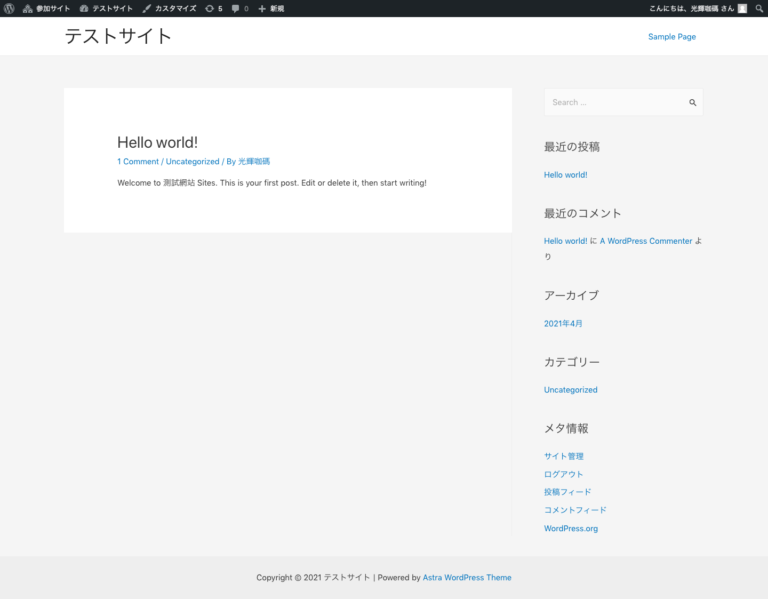The width and height of the screenshot is (768, 599).
Task: Open the サイト管理 site admin link
Action: coord(563,456)
